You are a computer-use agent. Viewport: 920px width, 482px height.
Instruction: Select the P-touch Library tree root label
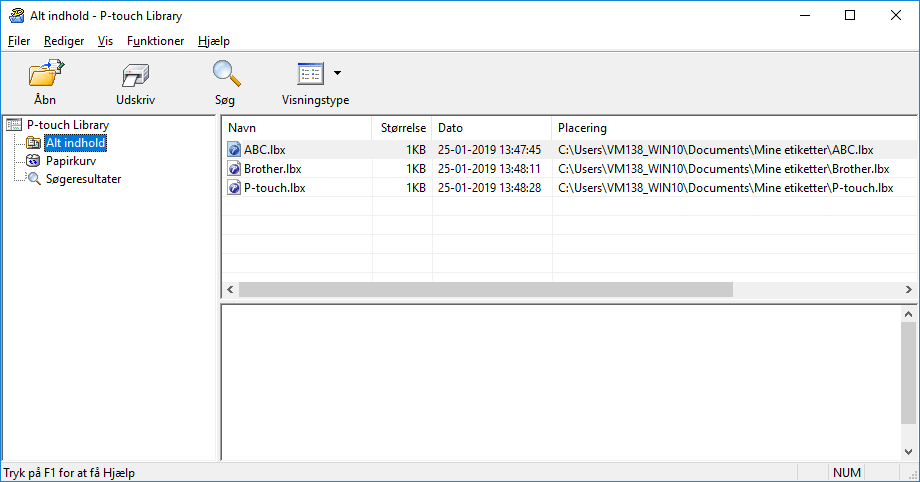click(68, 124)
